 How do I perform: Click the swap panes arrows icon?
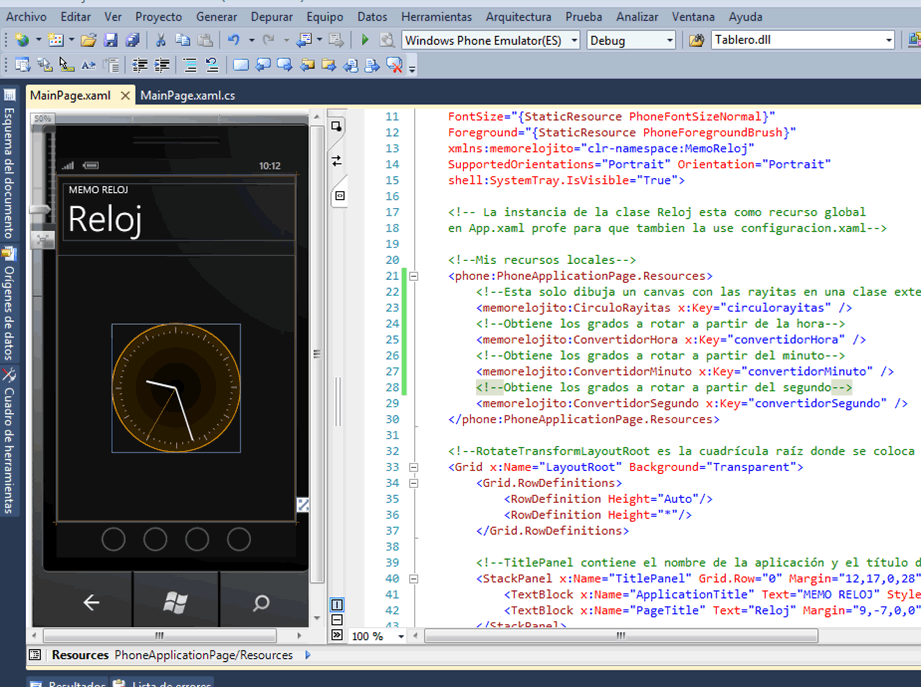337,160
